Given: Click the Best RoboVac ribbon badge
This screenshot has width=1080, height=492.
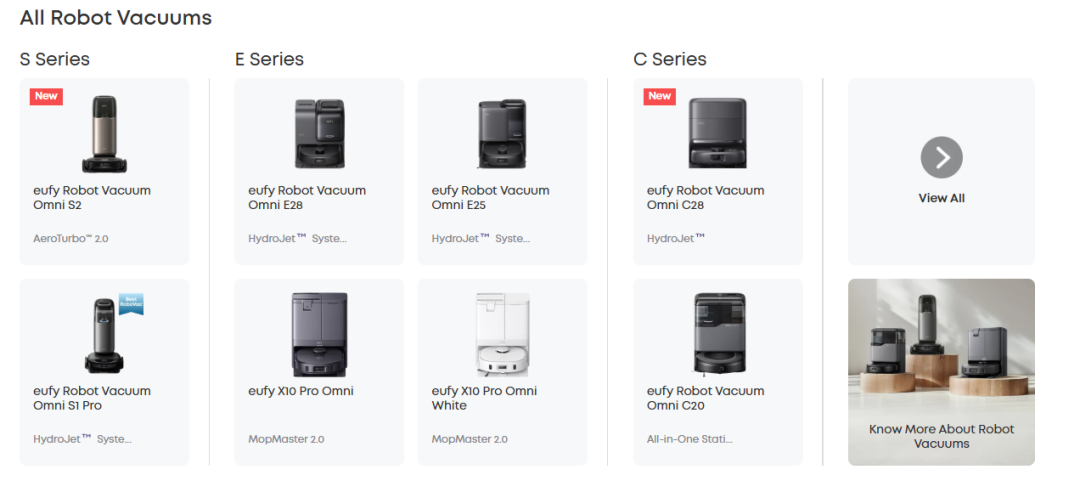Looking at the screenshot, I should point(132,304).
